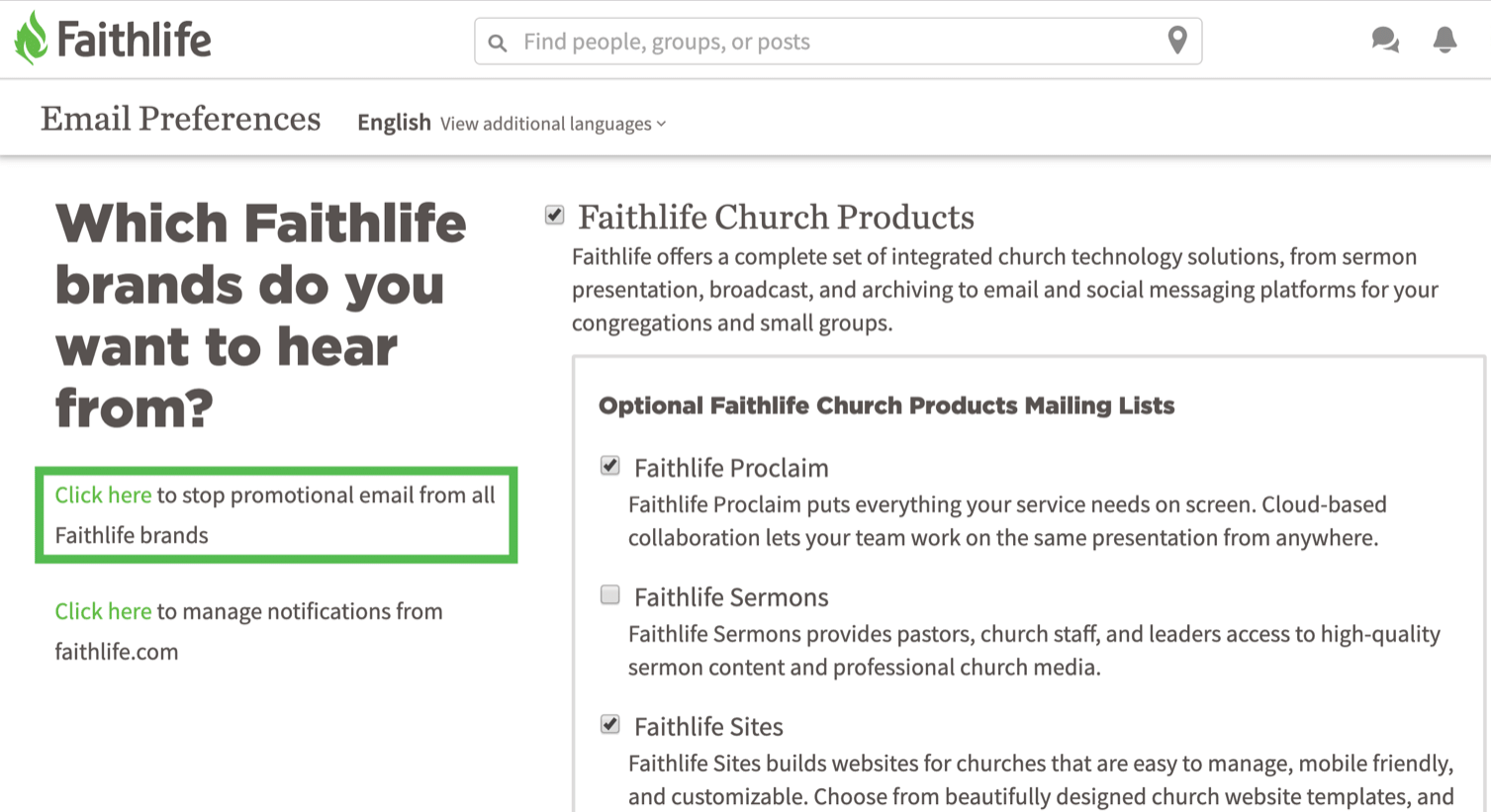Click the Faithlife Sites label
Screen dimensions: 1491x812
tap(708, 727)
